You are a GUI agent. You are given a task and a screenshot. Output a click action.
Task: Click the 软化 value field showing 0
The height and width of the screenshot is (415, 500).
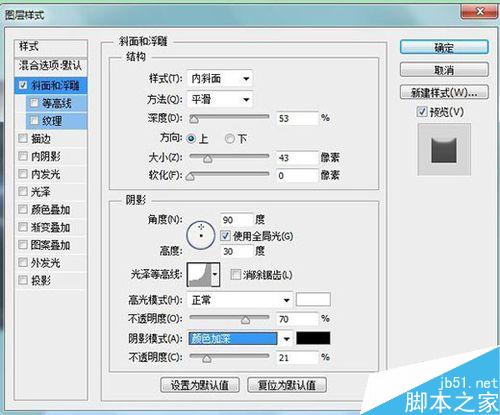point(297,175)
